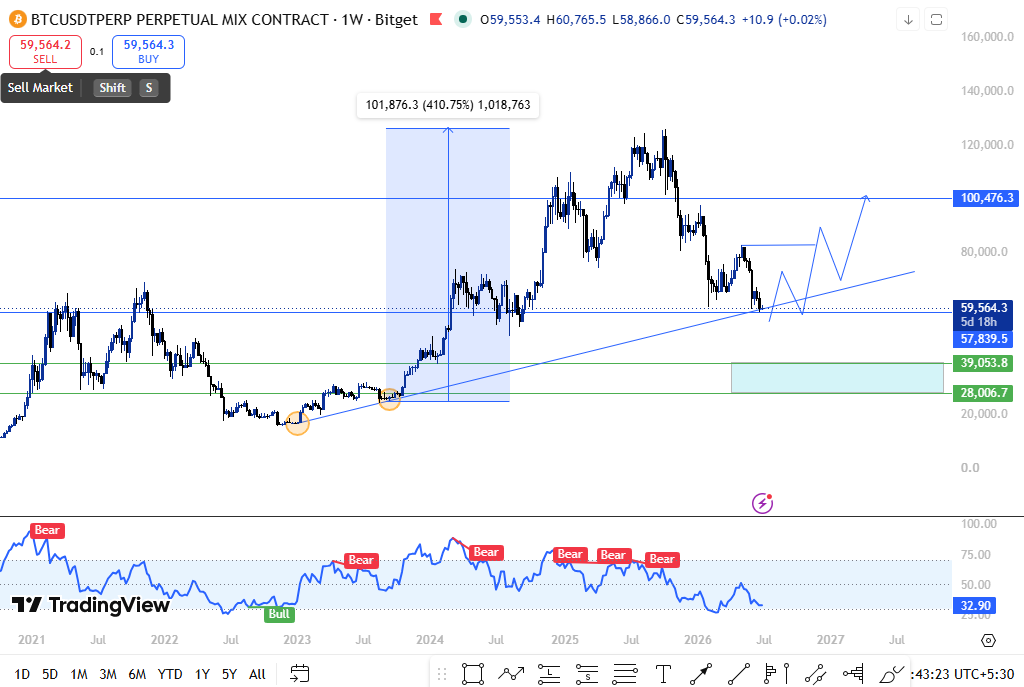
Task: Switch range to 5Y
Action: coord(229,674)
